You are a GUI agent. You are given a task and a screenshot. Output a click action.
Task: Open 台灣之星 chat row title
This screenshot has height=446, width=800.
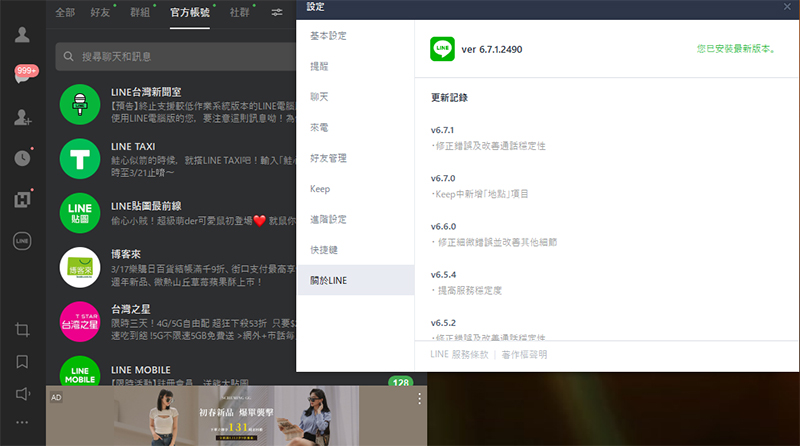[x=131, y=309]
